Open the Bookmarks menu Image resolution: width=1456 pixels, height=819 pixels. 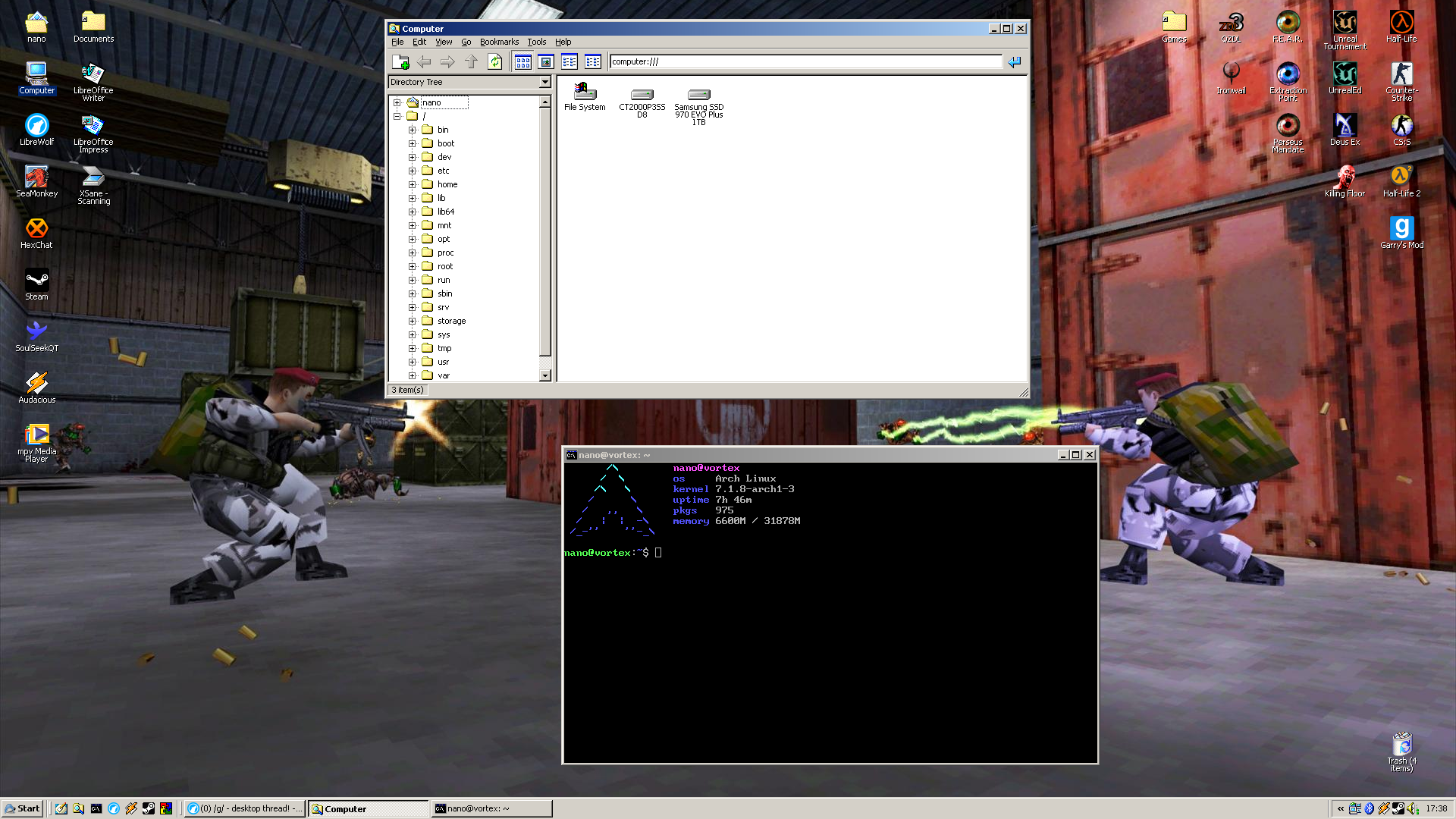499,42
